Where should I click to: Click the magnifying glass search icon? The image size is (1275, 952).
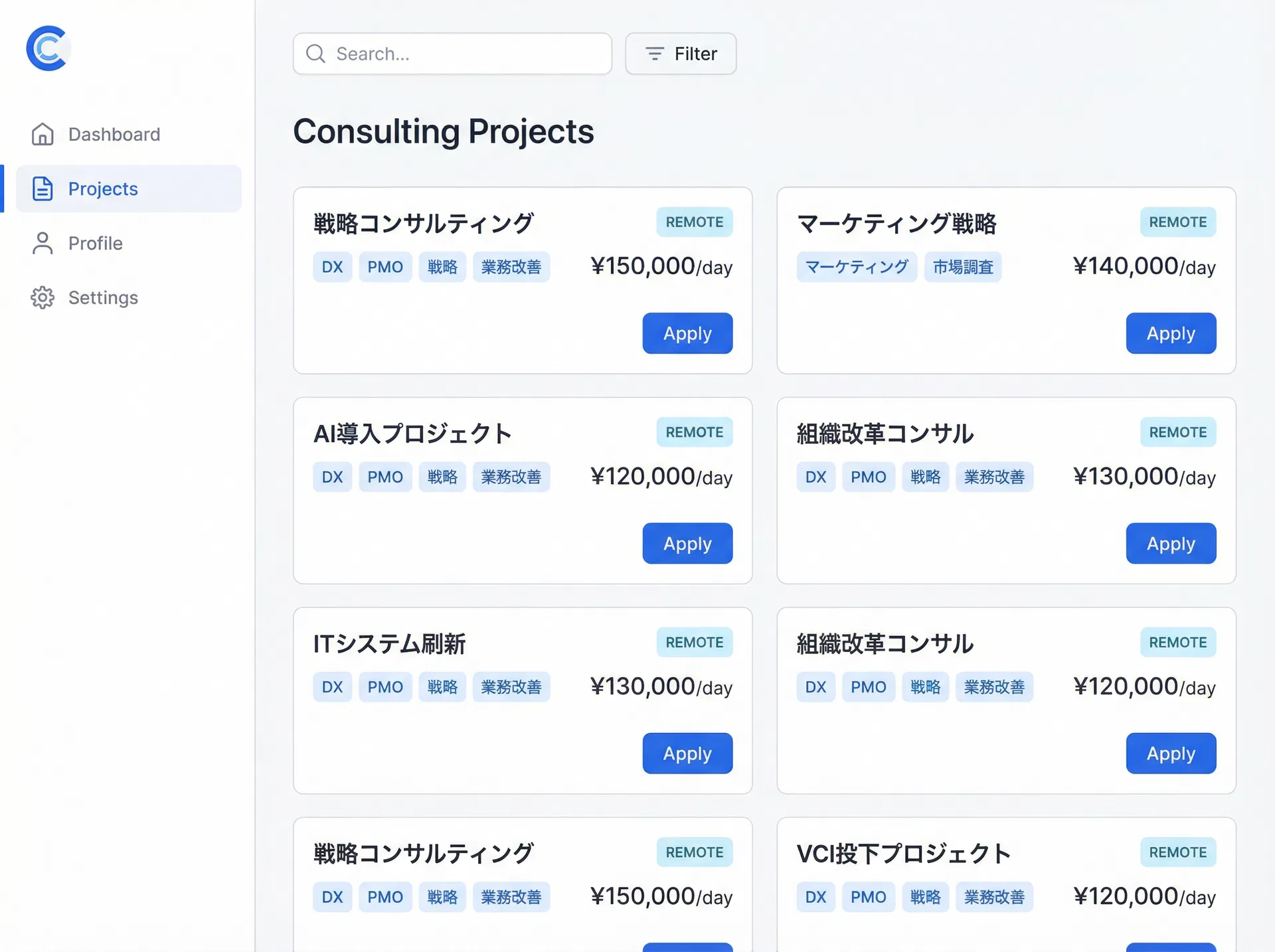point(315,54)
